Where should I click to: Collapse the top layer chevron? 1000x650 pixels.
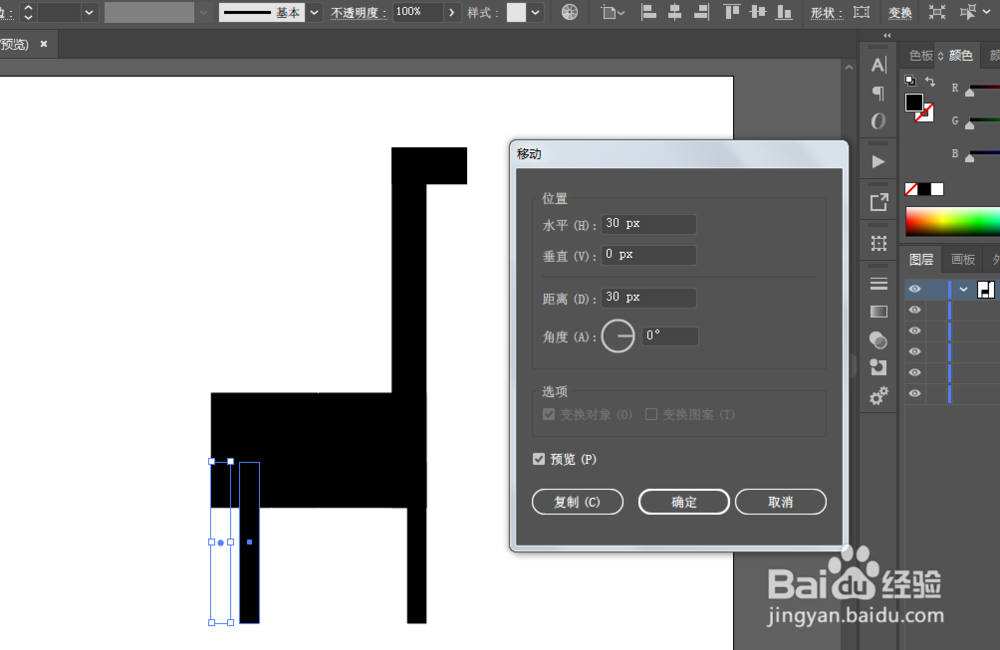pos(964,290)
